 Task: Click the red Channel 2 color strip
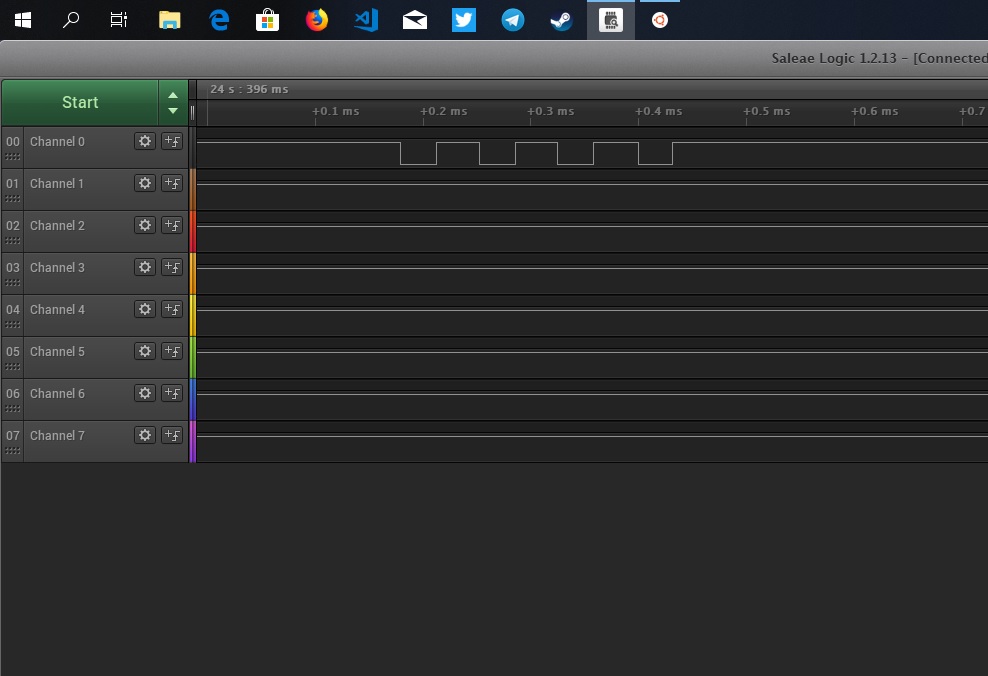click(x=193, y=231)
